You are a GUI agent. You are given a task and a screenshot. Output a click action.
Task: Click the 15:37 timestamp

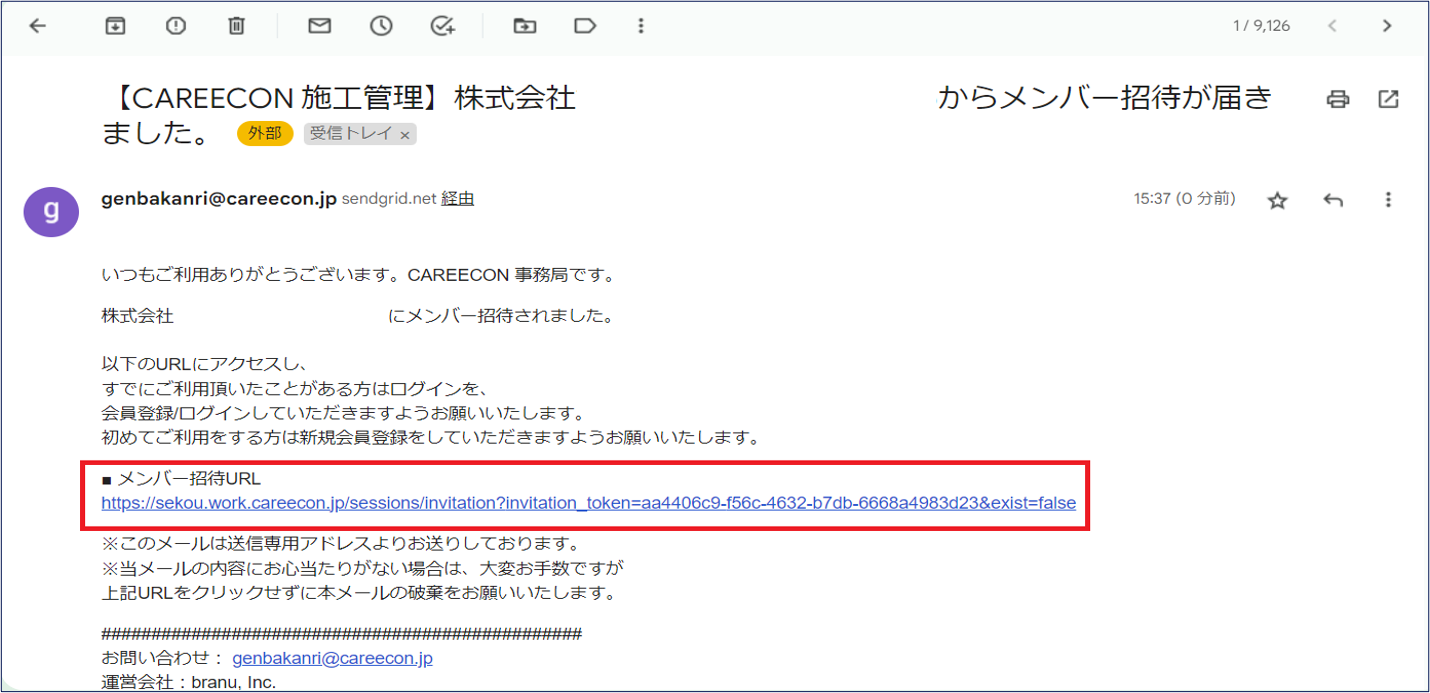1185,199
